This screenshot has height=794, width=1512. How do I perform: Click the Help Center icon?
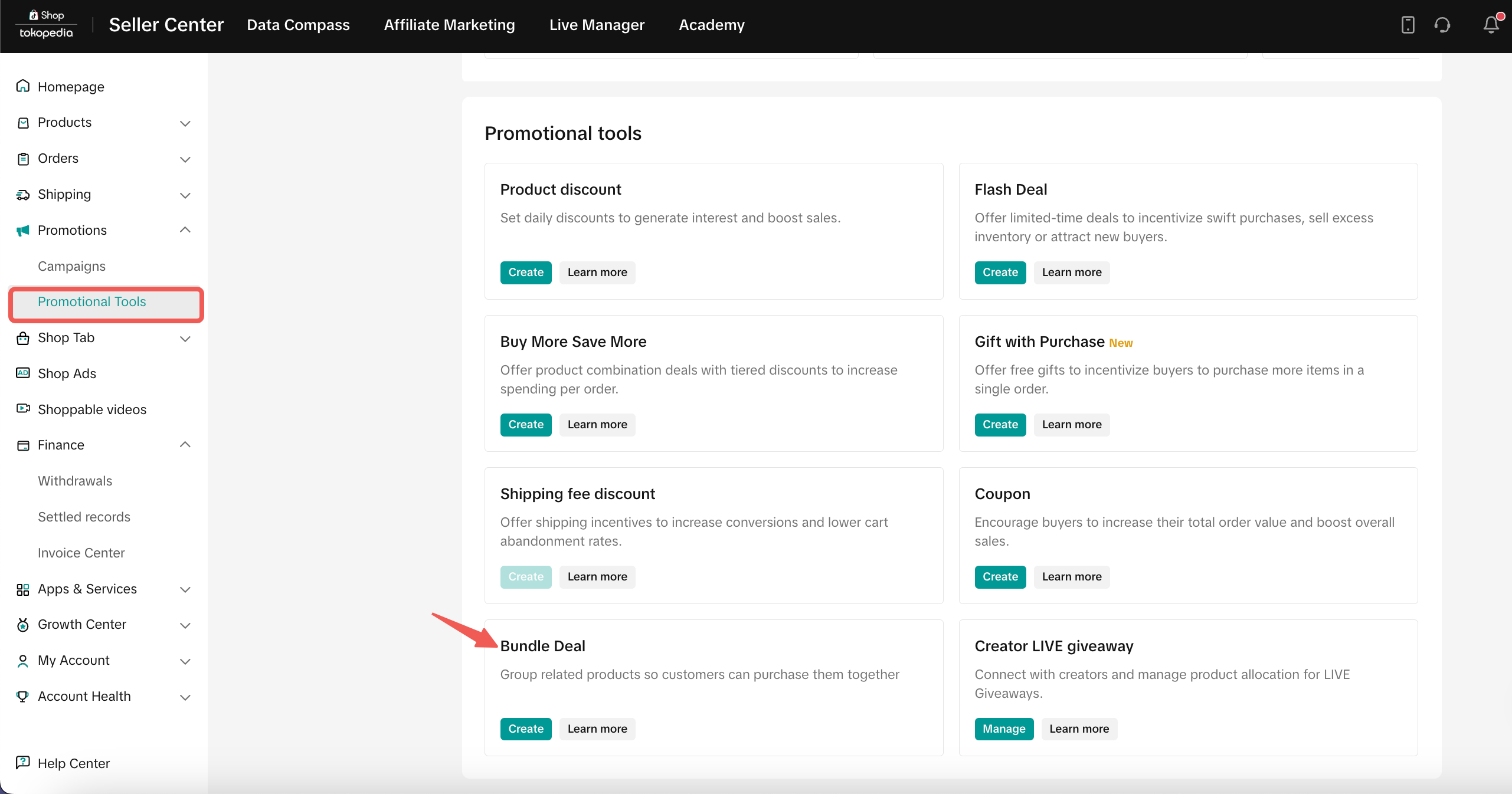23,763
